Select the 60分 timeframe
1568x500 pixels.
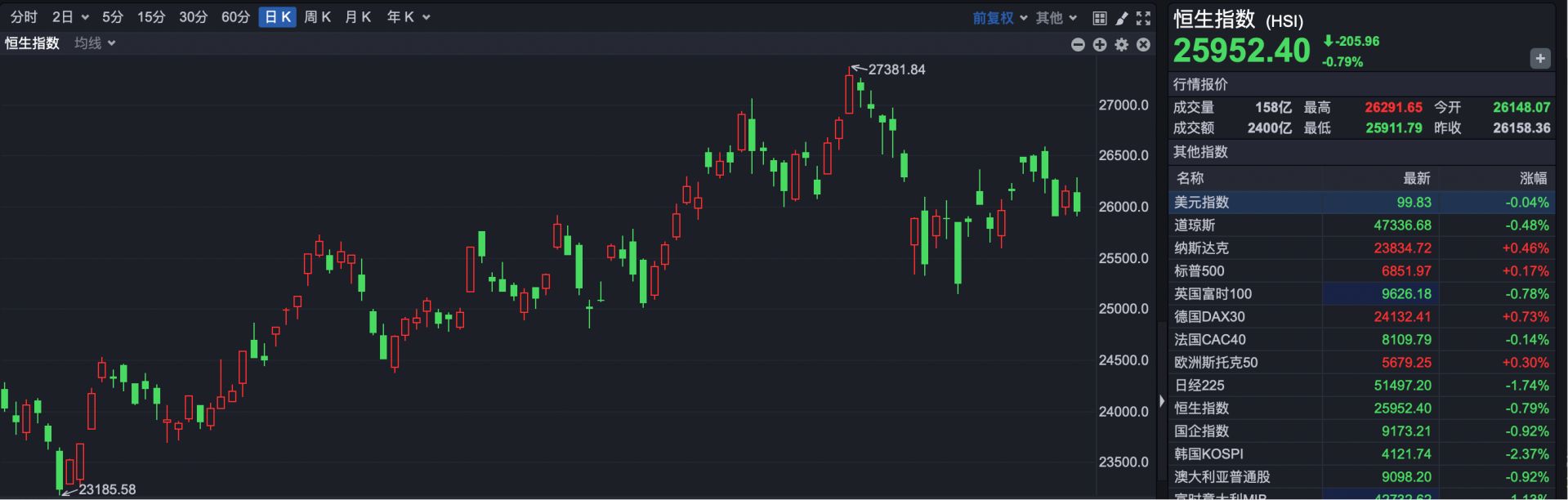pos(235,17)
